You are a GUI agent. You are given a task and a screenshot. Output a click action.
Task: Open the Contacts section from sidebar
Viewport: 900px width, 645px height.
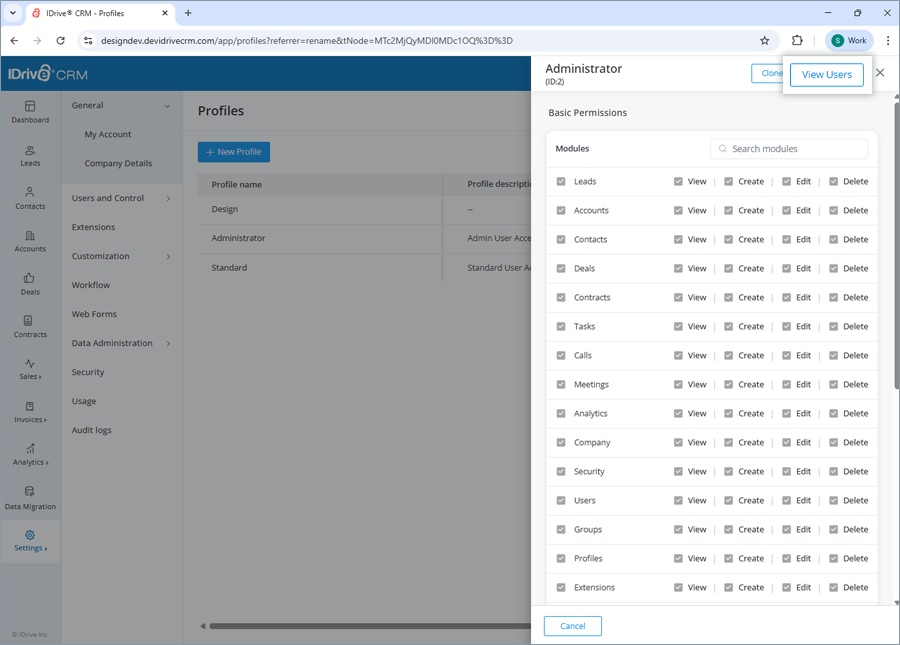30,199
